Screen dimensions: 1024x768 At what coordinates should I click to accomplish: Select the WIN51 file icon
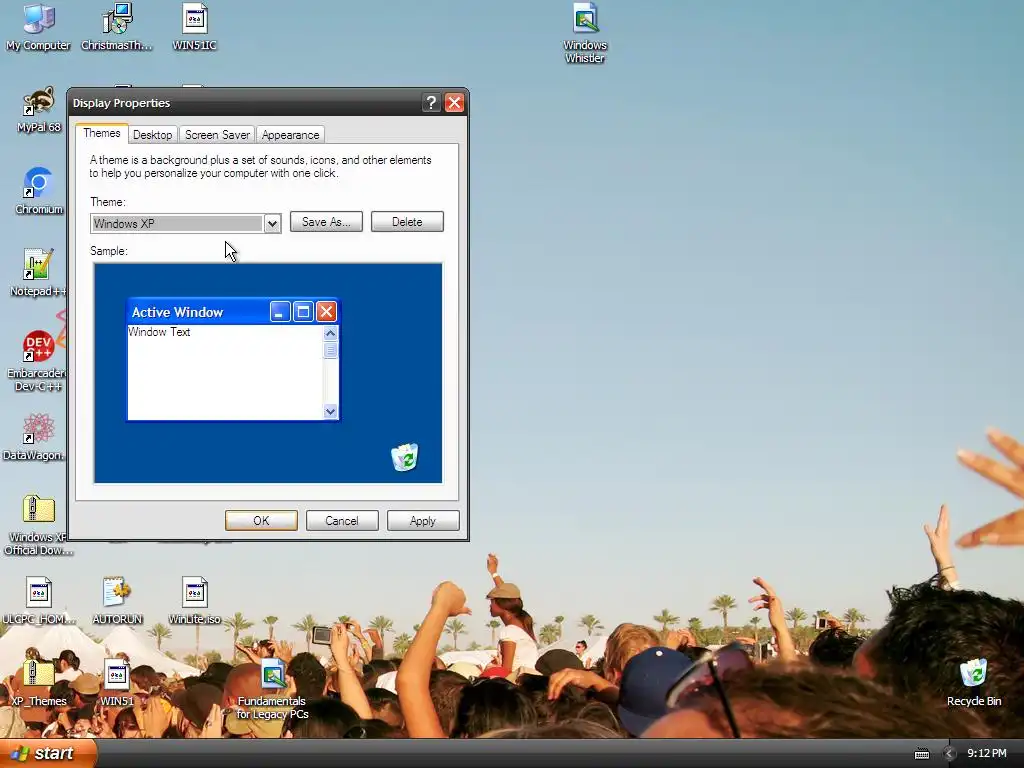[x=117, y=683]
